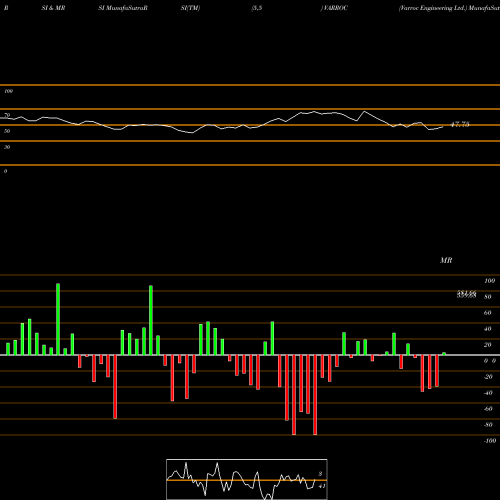Click the 'MR' panel title label
Viewport: 500px width, 500px height.
446,260
